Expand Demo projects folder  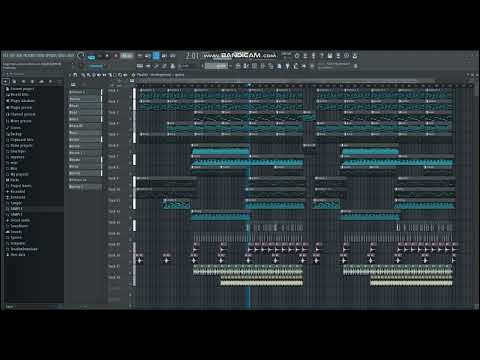[19, 146]
